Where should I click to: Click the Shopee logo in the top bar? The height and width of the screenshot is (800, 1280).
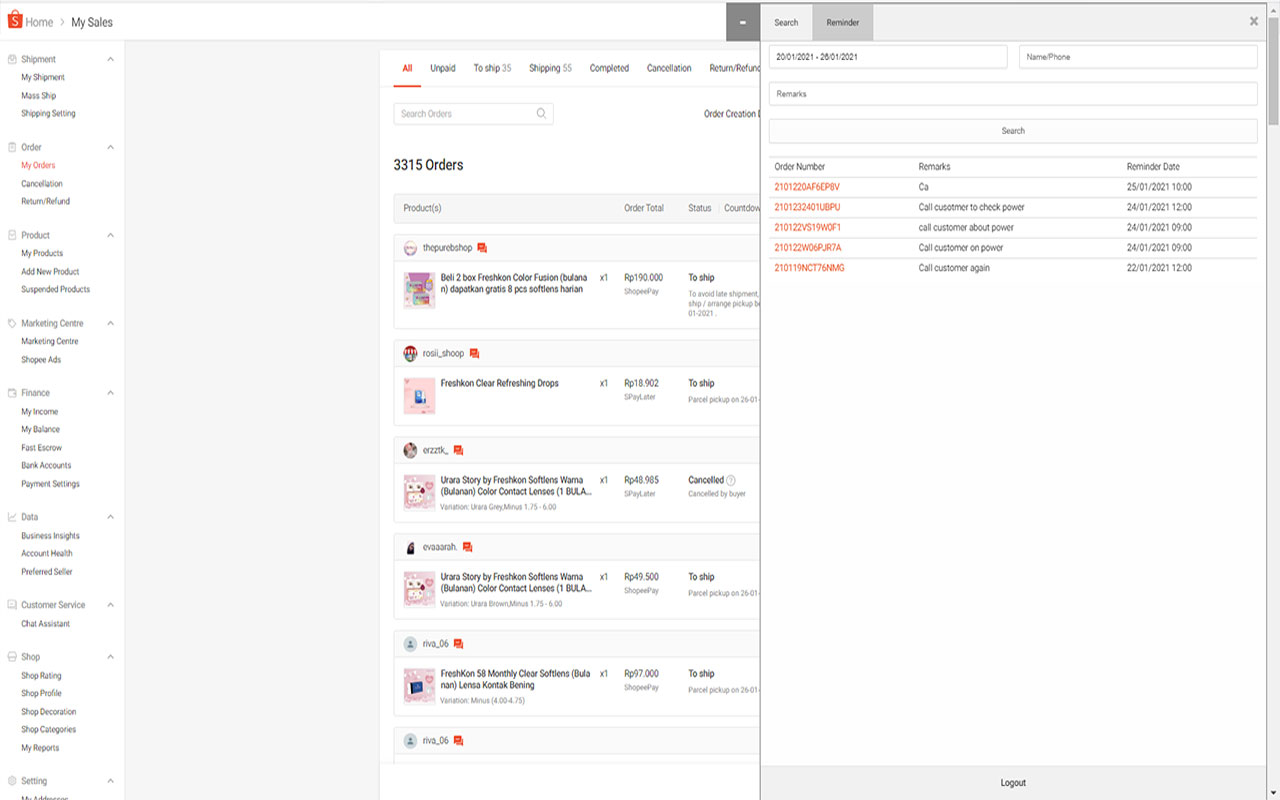click(14, 21)
